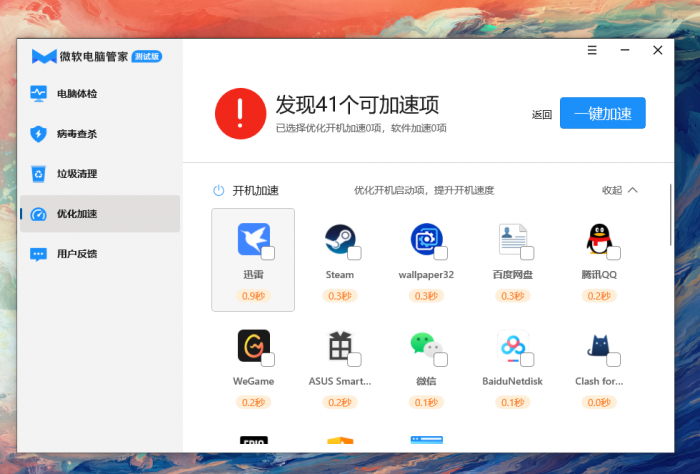Select 优化加速 optimization tab

click(100, 214)
